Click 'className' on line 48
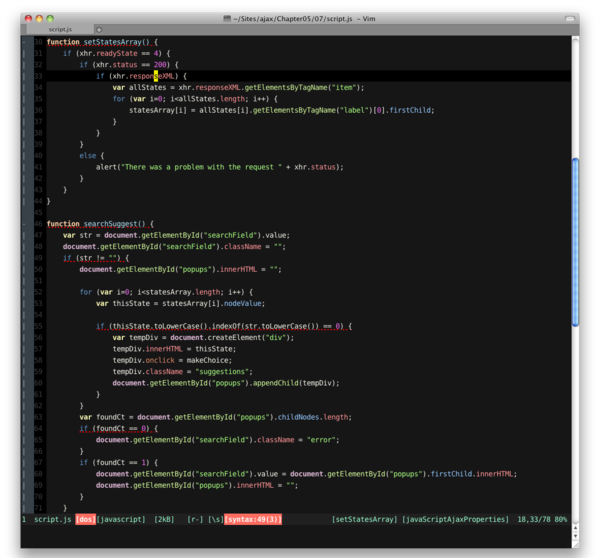This screenshot has width=600, height=558. tap(243, 246)
